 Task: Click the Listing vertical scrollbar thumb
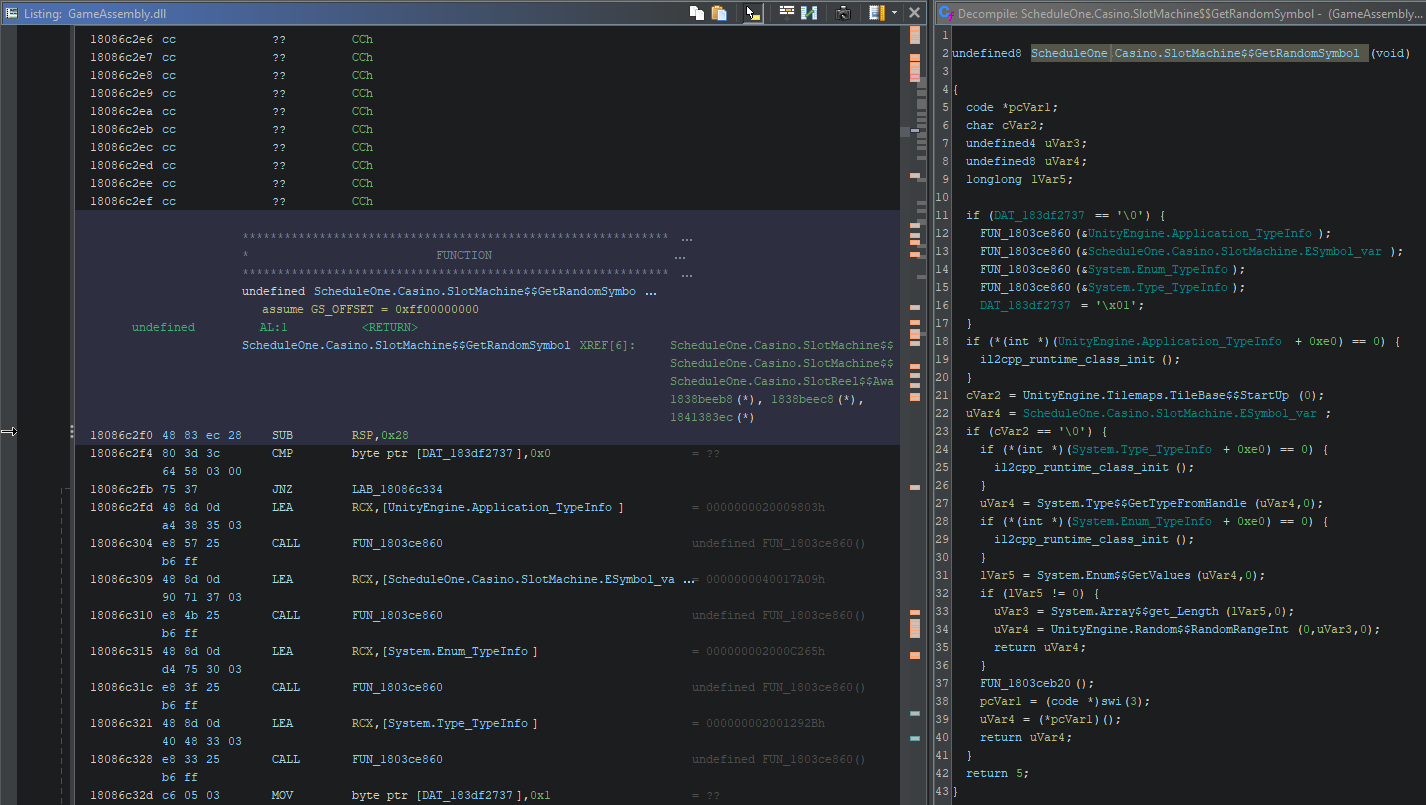(904, 130)
